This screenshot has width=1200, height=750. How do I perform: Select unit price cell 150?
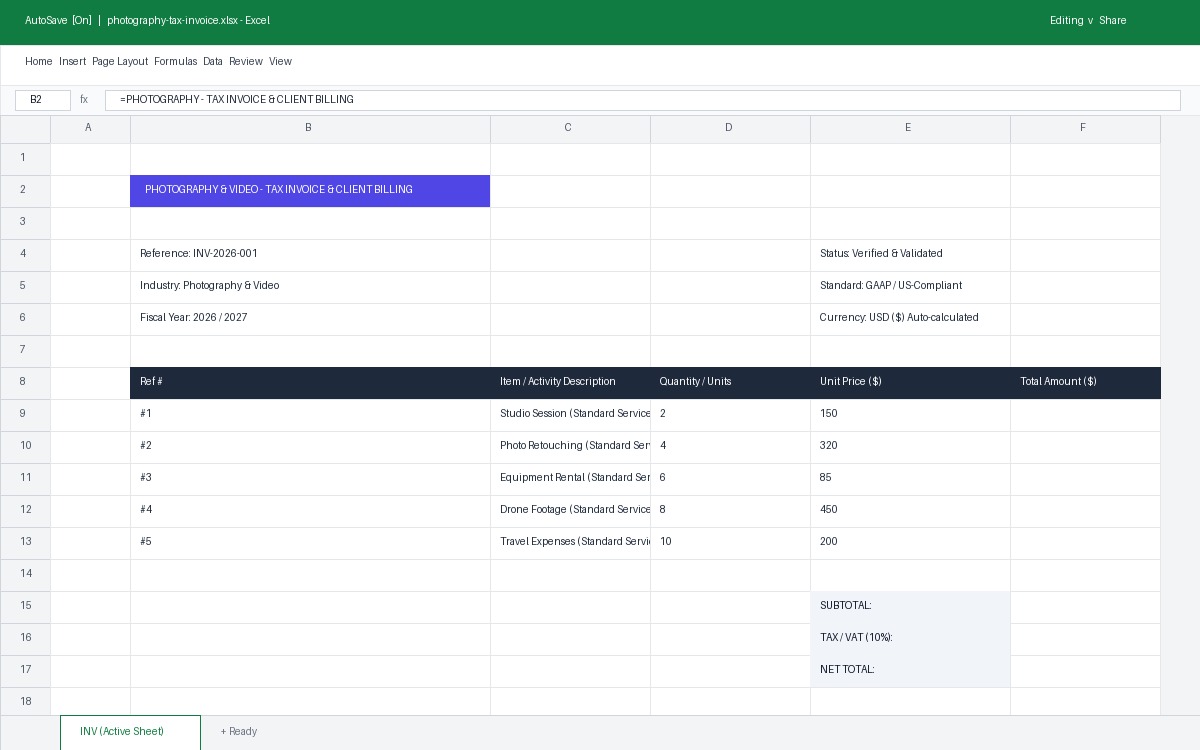(x=910, y=415)
